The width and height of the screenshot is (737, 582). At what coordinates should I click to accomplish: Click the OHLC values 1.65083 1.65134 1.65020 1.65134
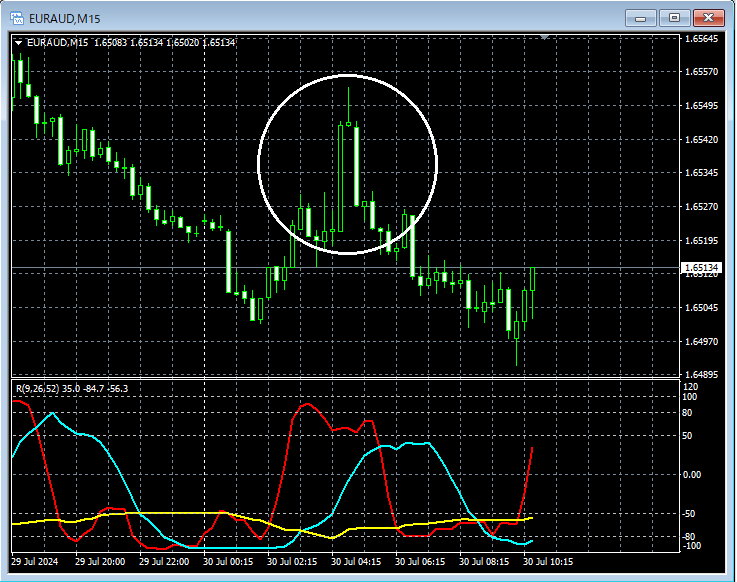click(x=165, y=43)
